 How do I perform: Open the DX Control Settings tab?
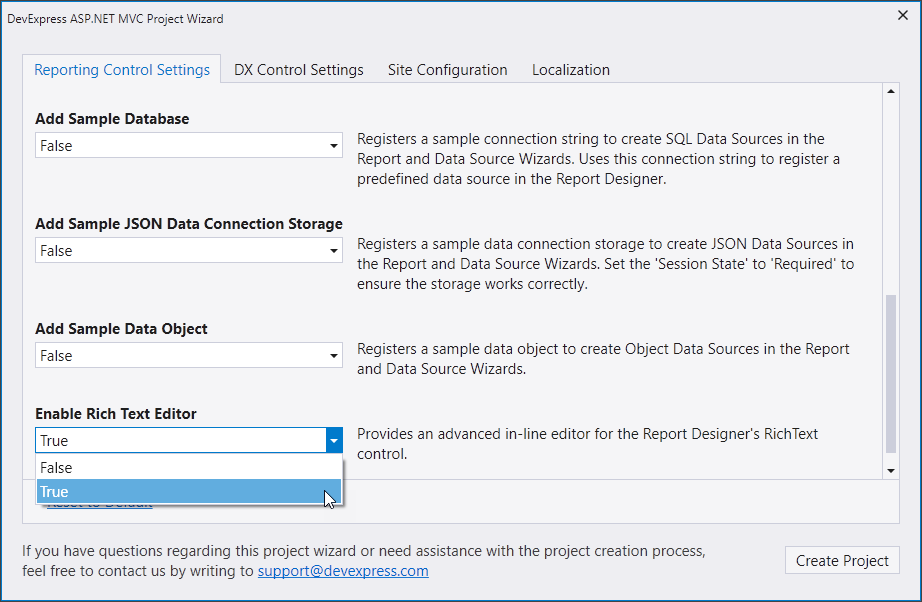tap(299, 69)
